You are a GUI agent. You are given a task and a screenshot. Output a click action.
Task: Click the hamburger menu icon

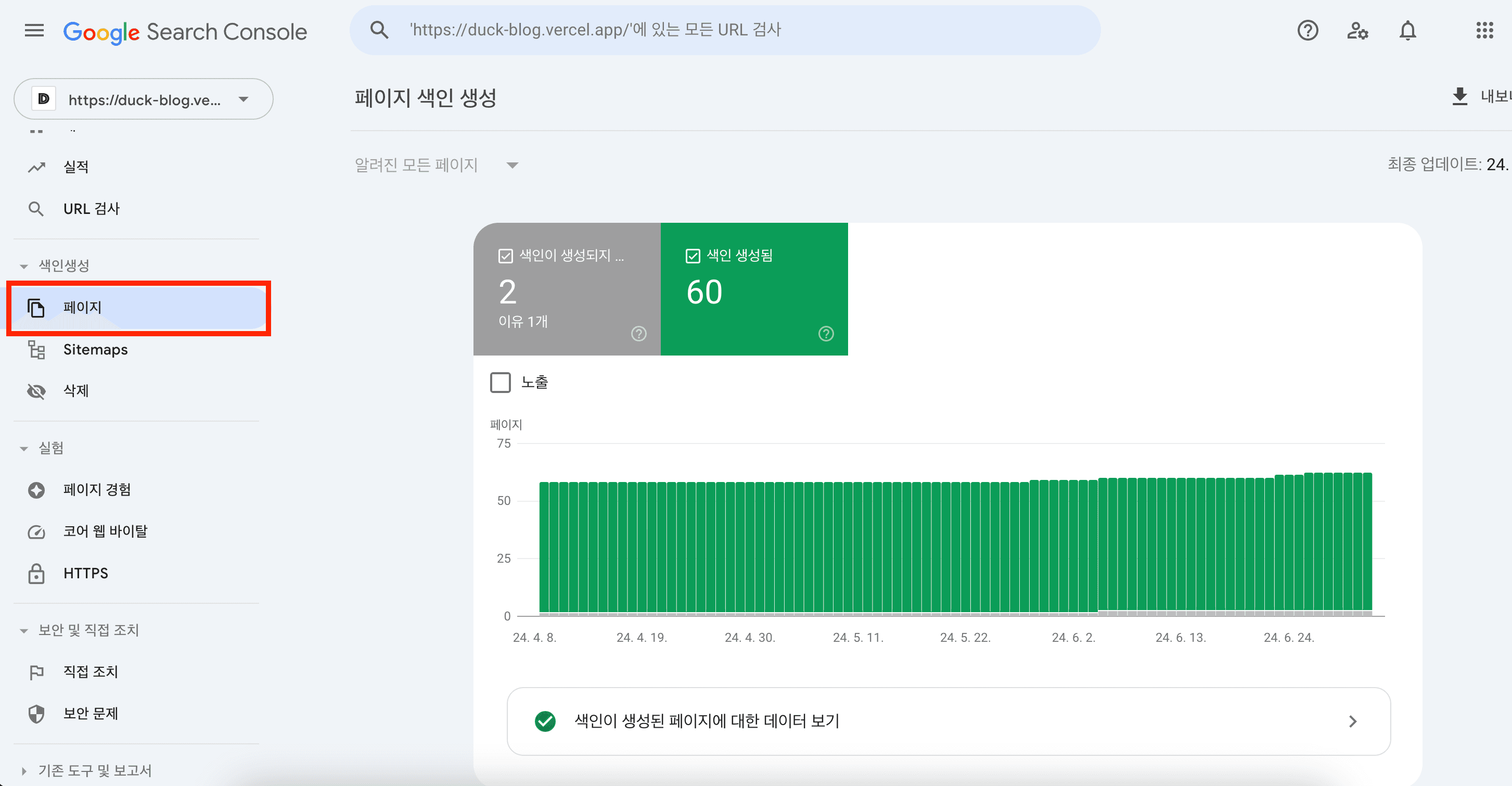32,31
